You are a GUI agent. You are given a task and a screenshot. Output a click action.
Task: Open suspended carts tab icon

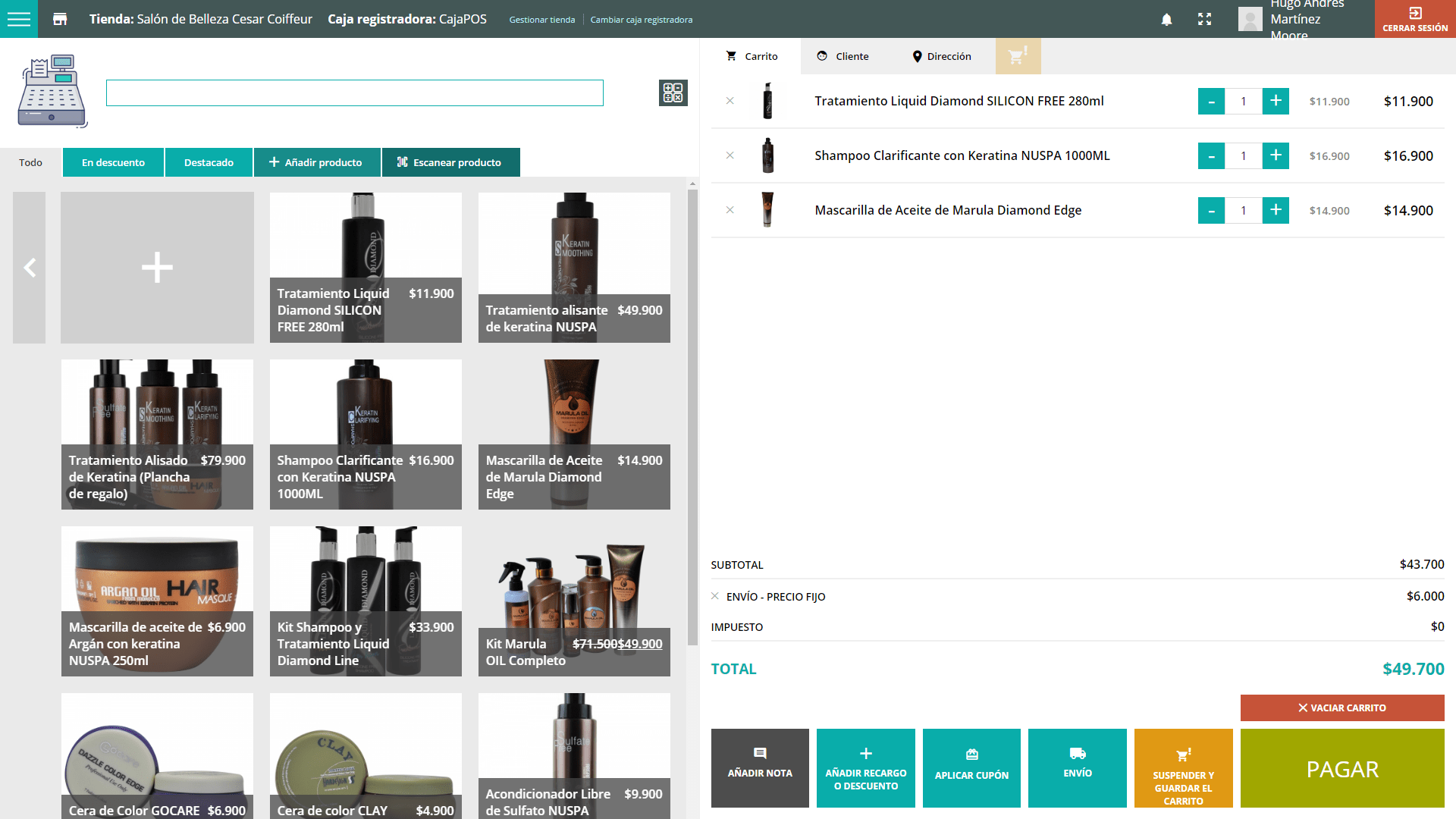[1018, 56]
